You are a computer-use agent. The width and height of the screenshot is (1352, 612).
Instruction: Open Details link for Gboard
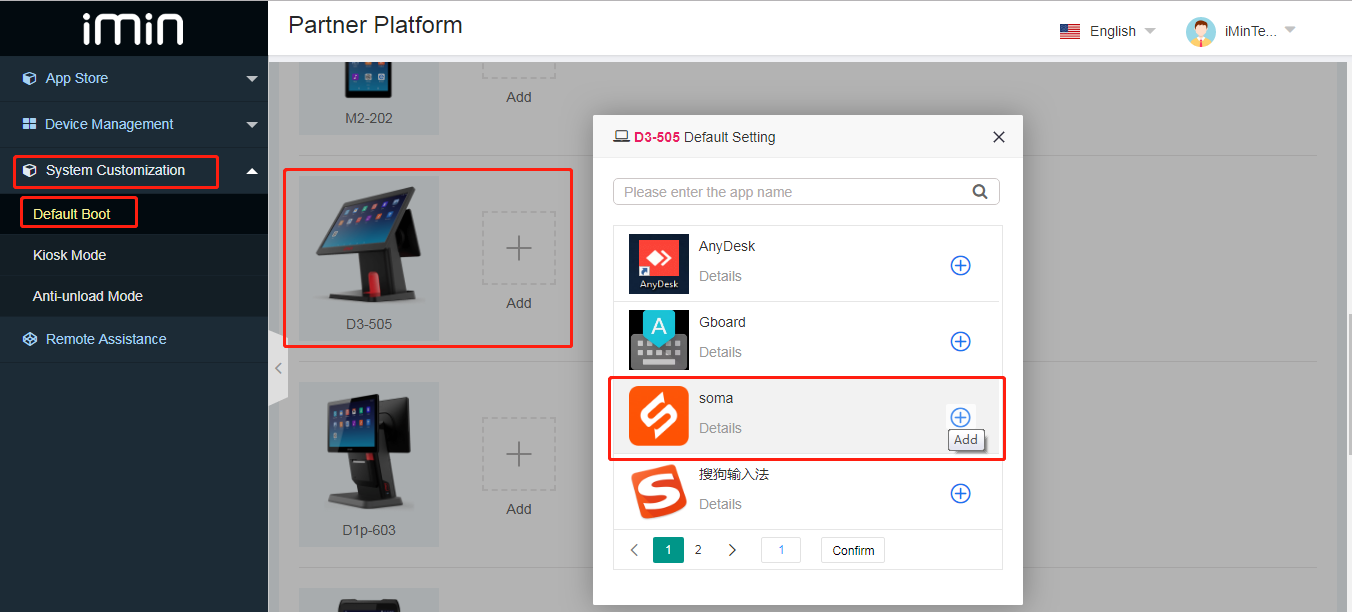tap(720, 352)
